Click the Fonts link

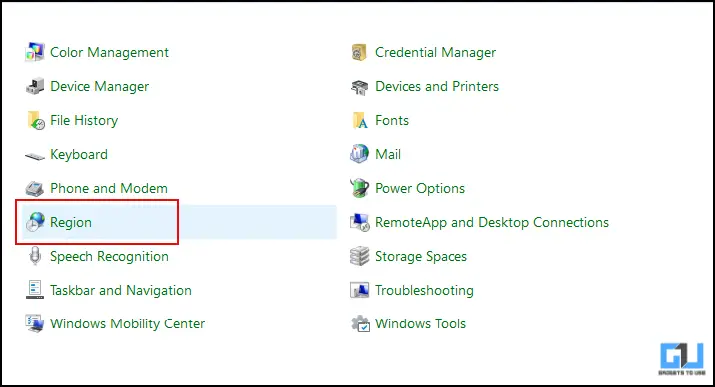pos(392,120)
